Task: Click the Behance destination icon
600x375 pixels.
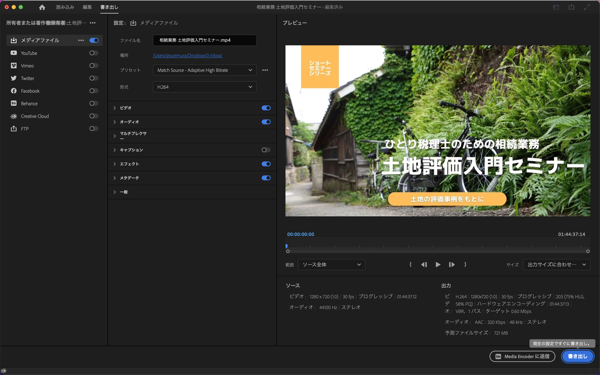Action: pos(14,103)
